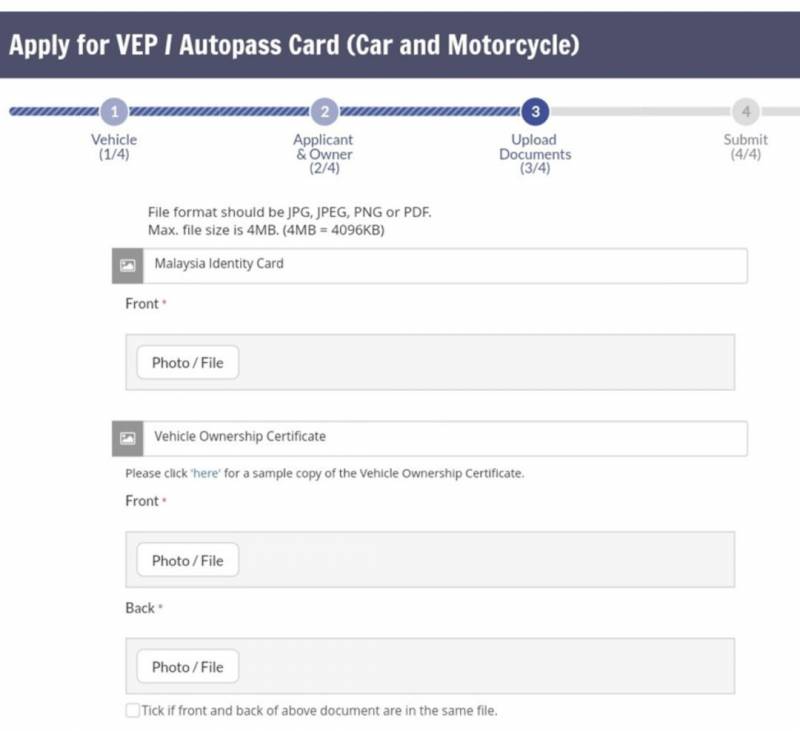Click the Upload Documents (3/4) label
The image size is (800, 731).
coord(535,154)
